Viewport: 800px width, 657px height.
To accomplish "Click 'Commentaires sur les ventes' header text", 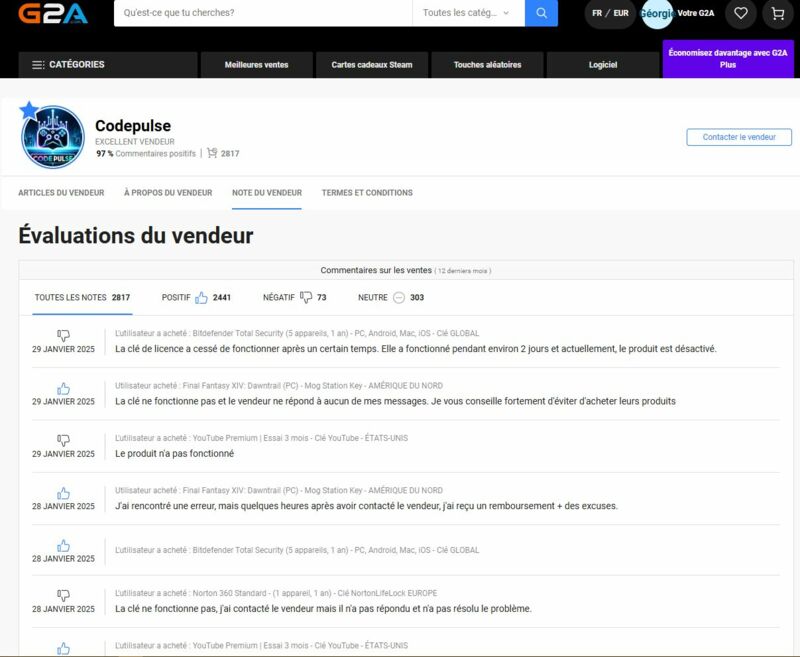I will [376, 270].
